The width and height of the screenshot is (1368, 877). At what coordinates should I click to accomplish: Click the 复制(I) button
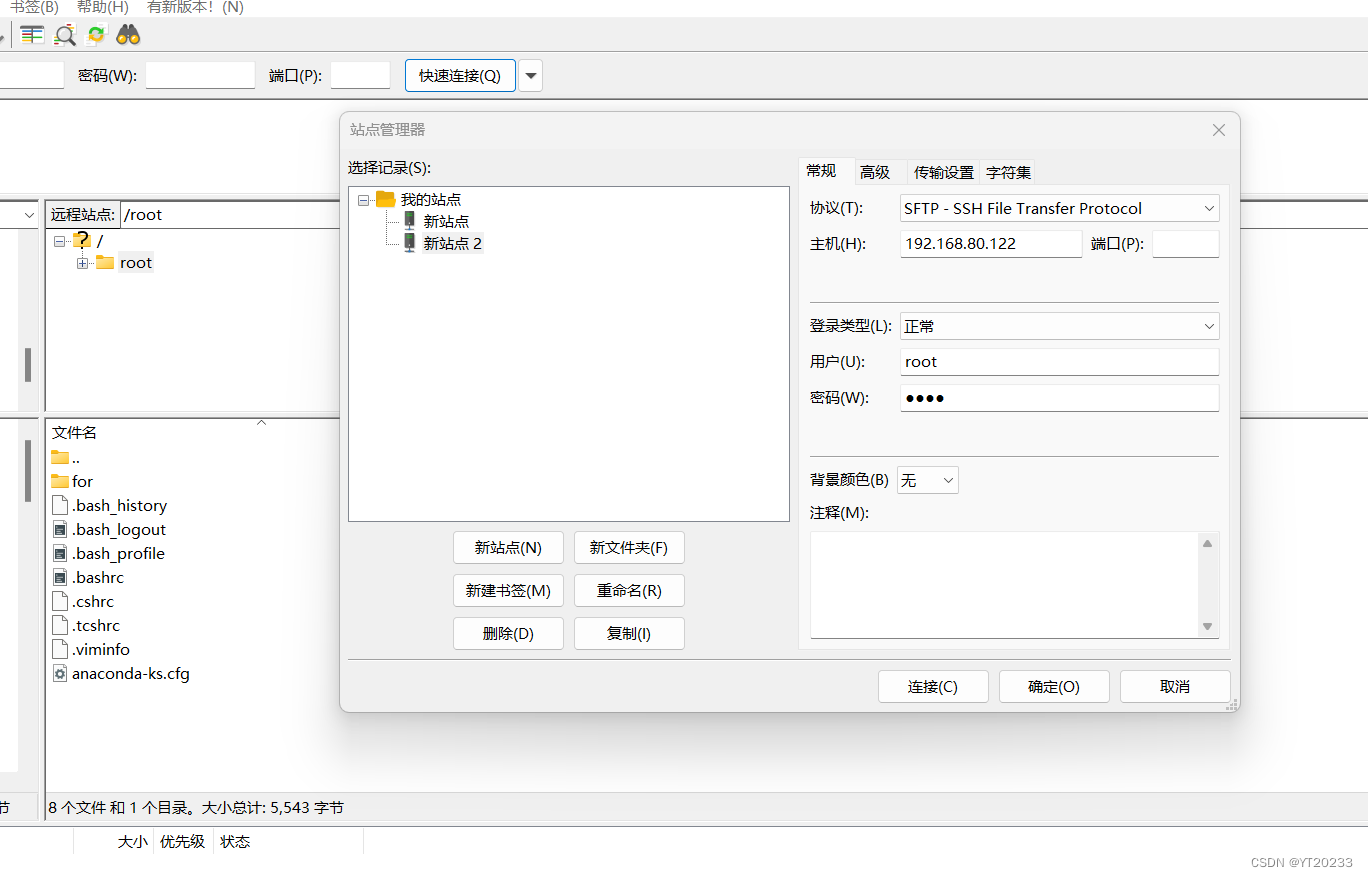(x=629, y=634)
